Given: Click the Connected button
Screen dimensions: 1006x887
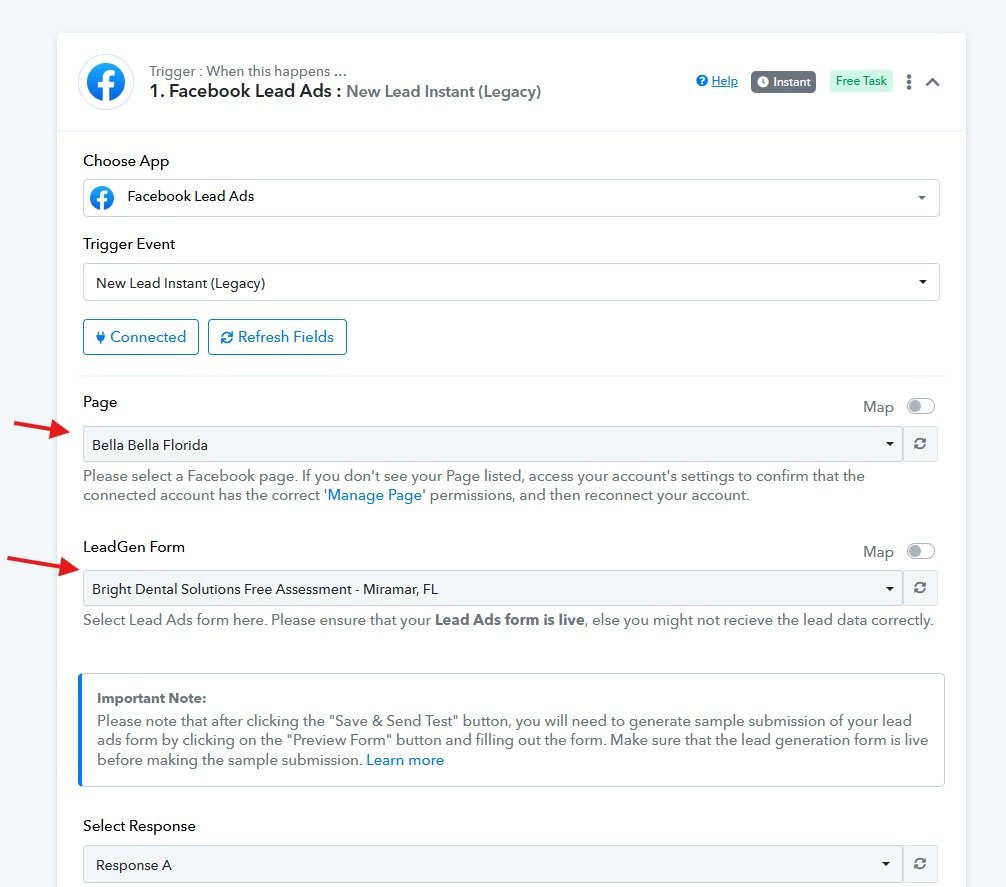Looking at the screenshot, I should tap(141, 337).
